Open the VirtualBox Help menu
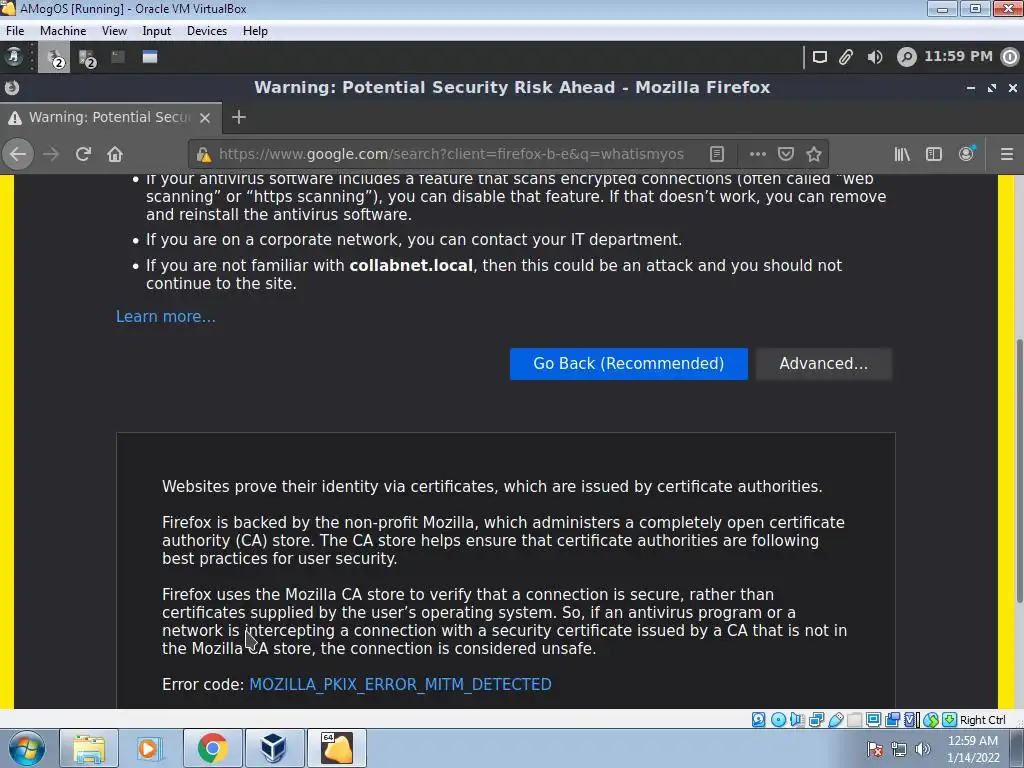The width and height of the screenshot is (1024, 768). [x=255, y=31]
